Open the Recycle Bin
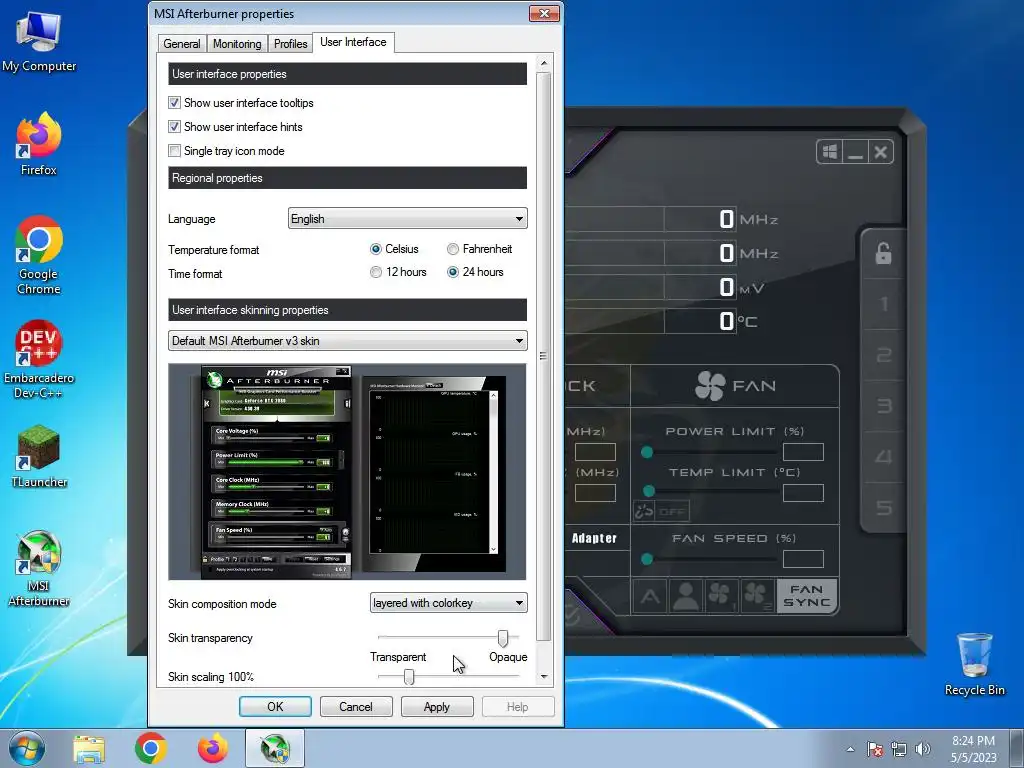 [974, 664]
